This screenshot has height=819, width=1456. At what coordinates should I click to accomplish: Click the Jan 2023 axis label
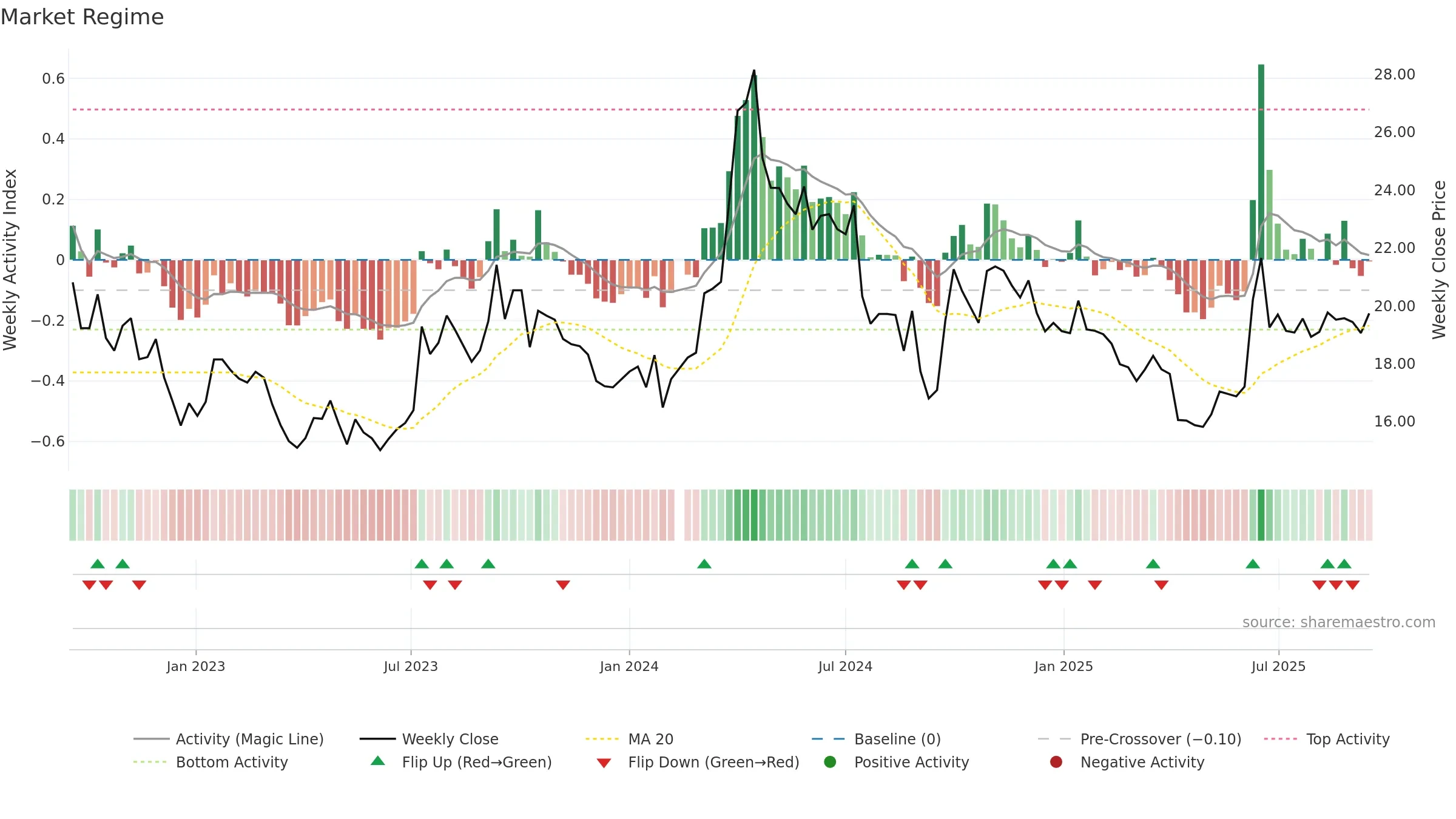195,666
